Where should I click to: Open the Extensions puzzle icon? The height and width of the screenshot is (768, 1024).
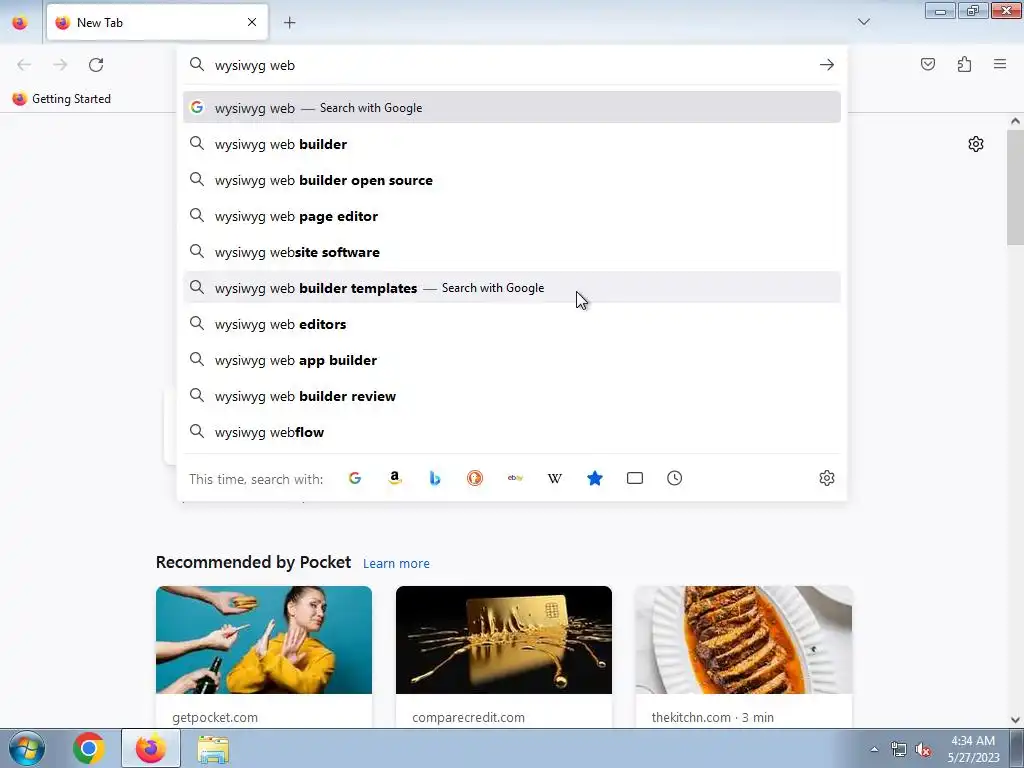[964, 64]
